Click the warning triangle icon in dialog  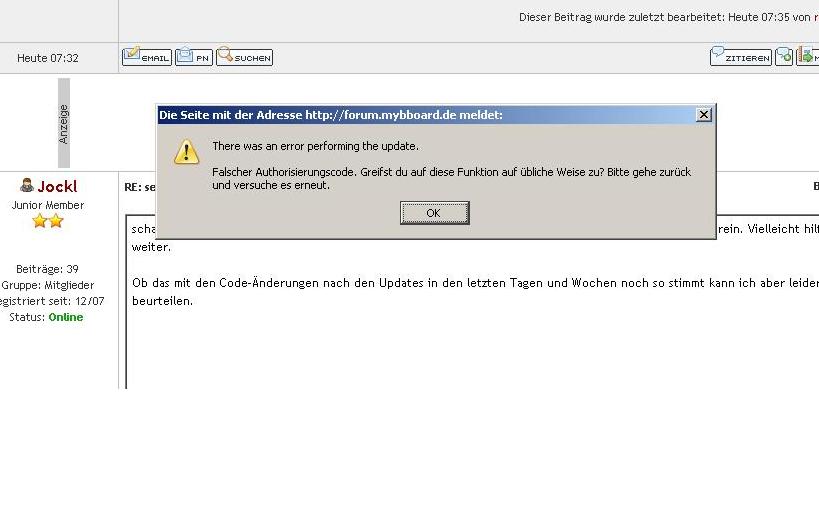tap(186, 152)
